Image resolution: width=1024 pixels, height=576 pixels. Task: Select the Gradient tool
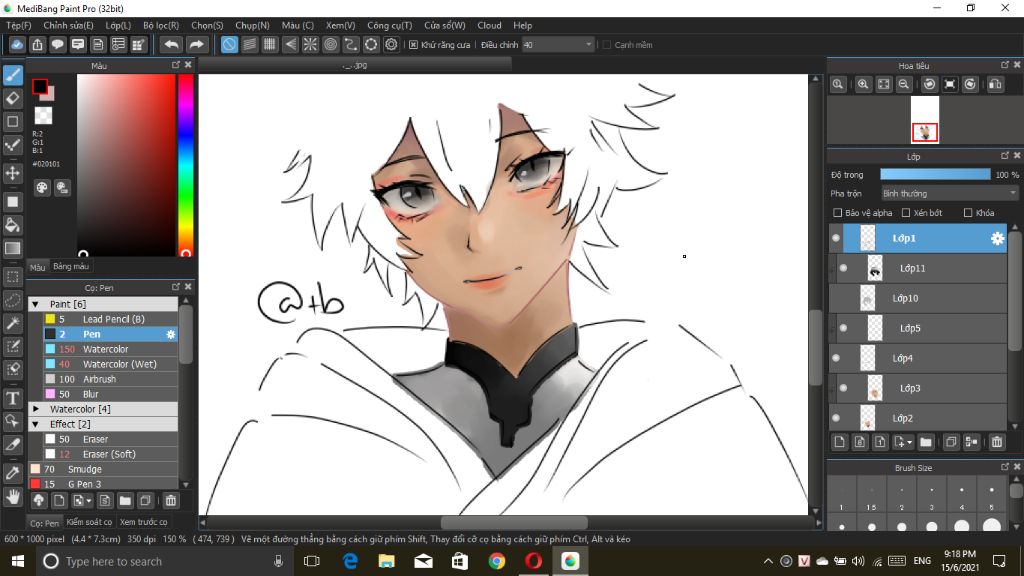tap(12, 248)
